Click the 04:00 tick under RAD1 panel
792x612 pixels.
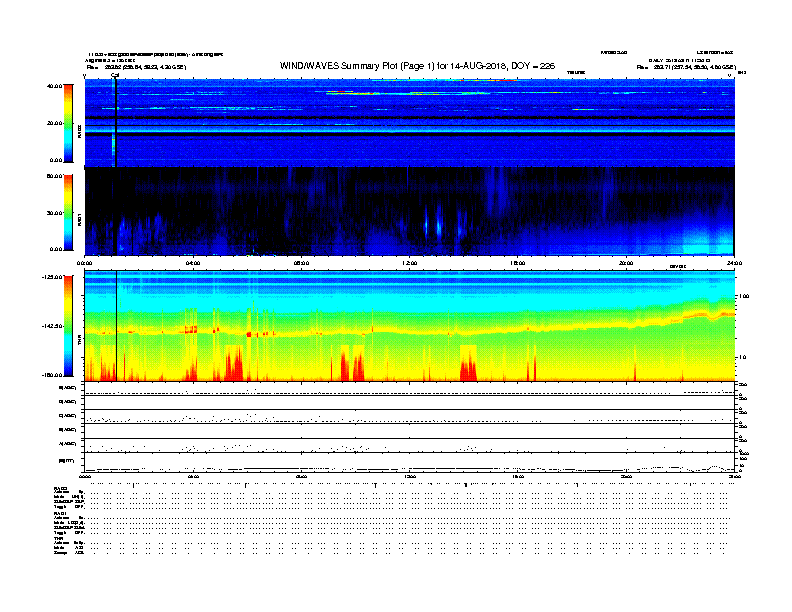(x=193, y=263)
